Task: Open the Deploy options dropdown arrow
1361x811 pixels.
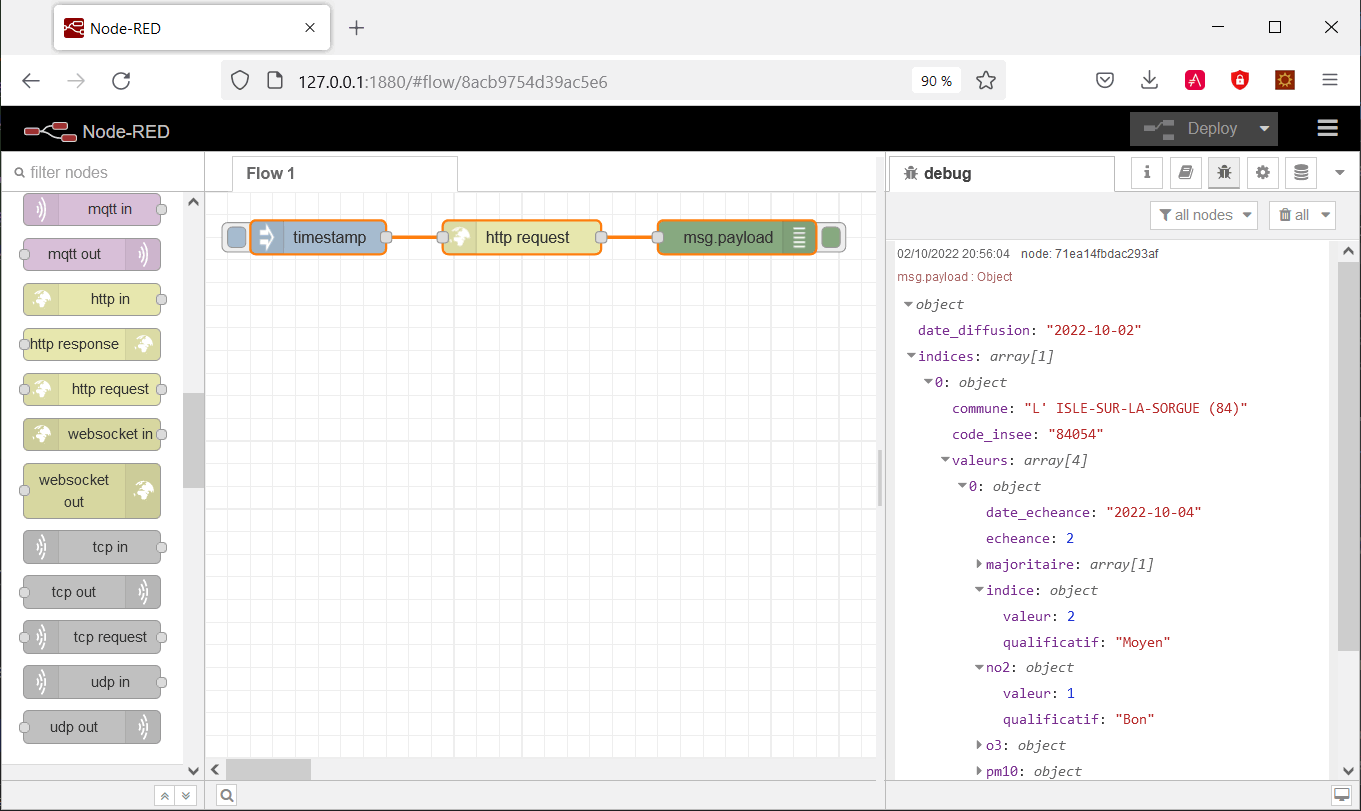Action: 1265,129
